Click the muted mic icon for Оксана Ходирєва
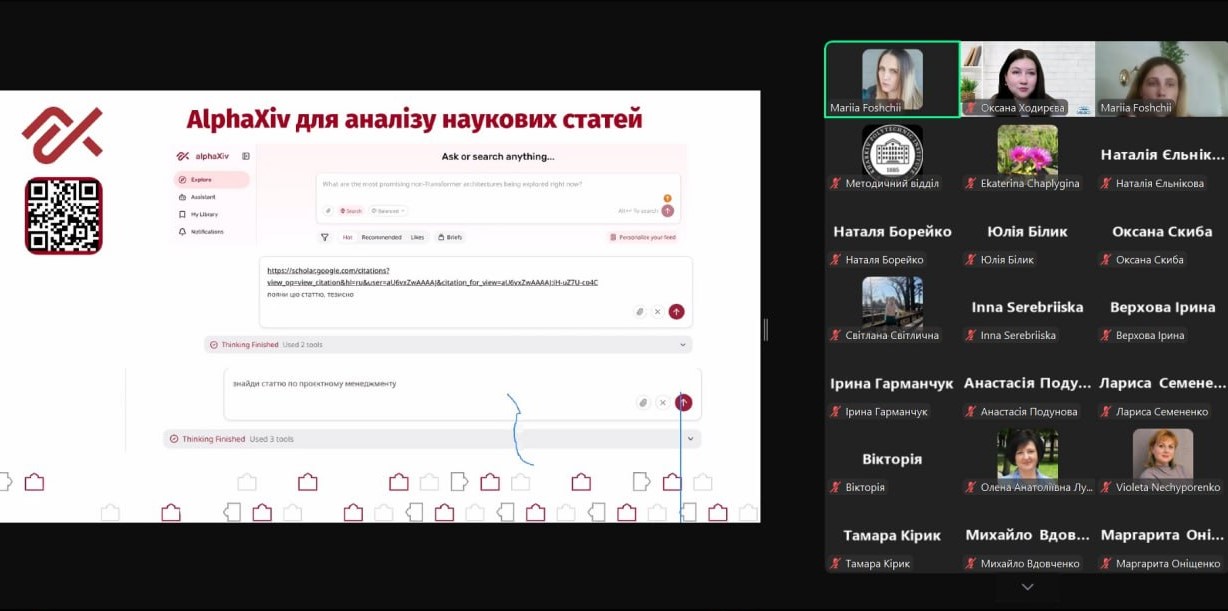The width and height of the screenshot is (1228, 611). click(970, 108)
